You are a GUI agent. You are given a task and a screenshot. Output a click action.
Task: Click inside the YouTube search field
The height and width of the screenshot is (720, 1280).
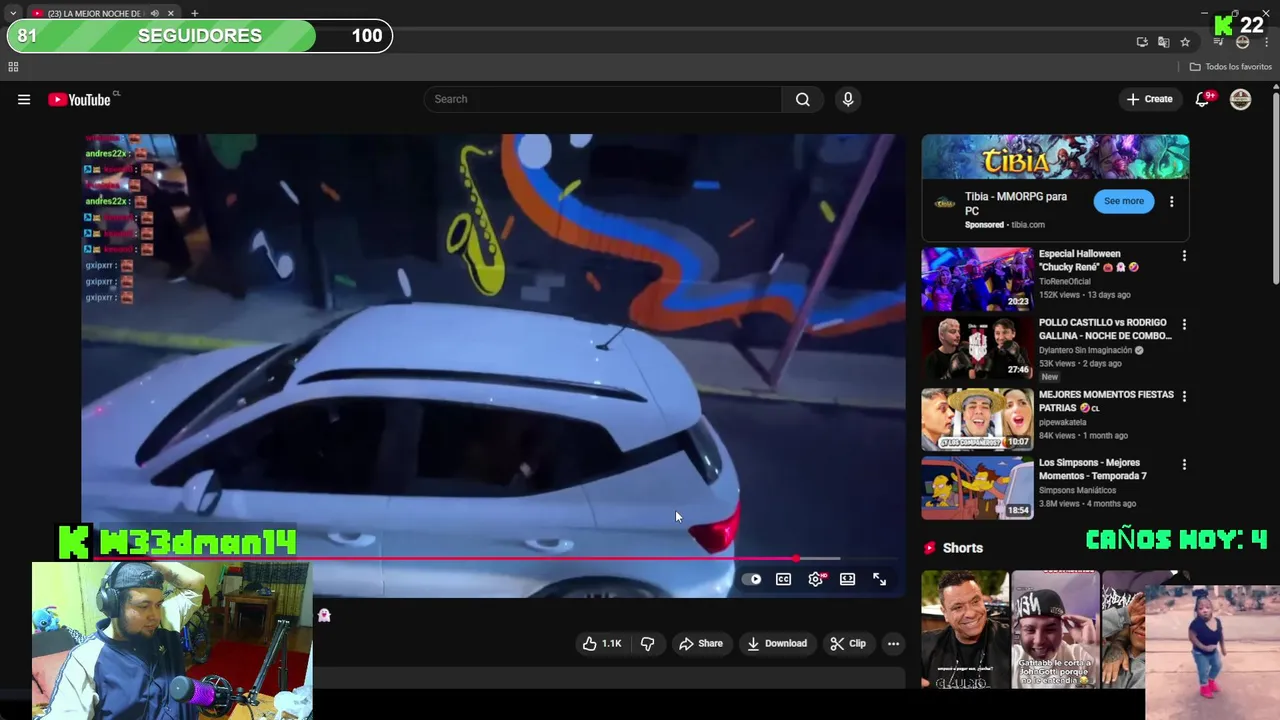603,99
